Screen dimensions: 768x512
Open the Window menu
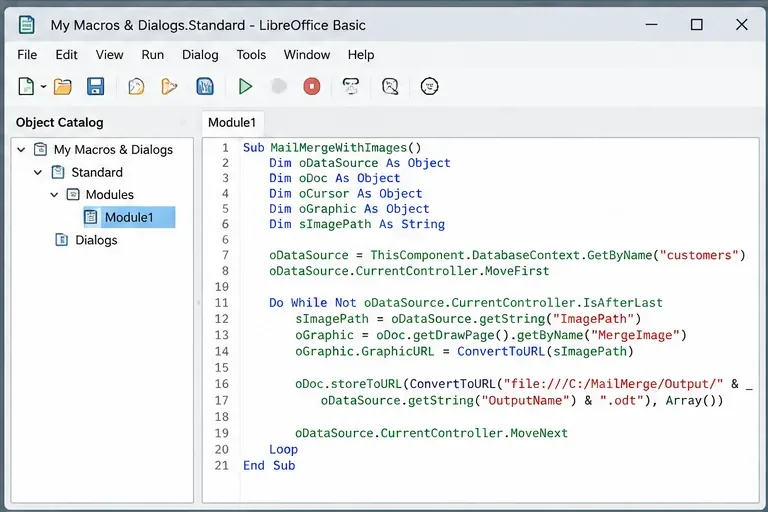point(307,55)
